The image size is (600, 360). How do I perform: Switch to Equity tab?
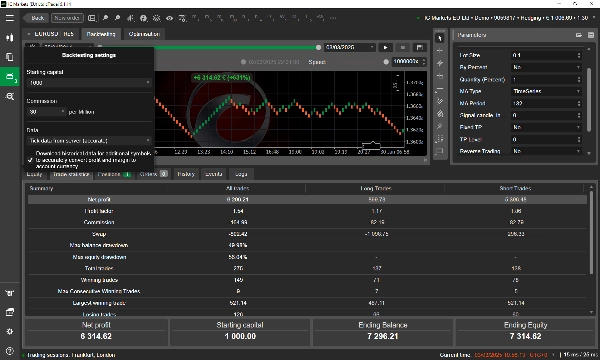(34, 174)
